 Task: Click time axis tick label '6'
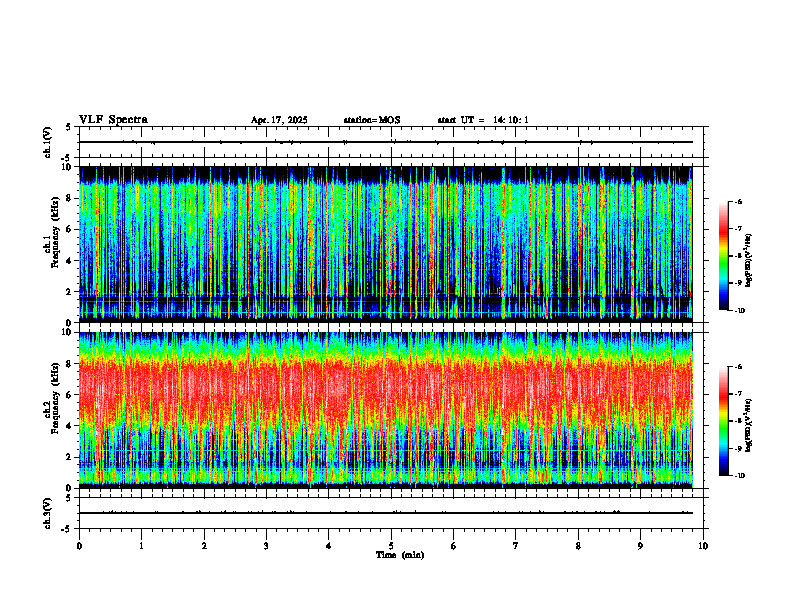454,546
